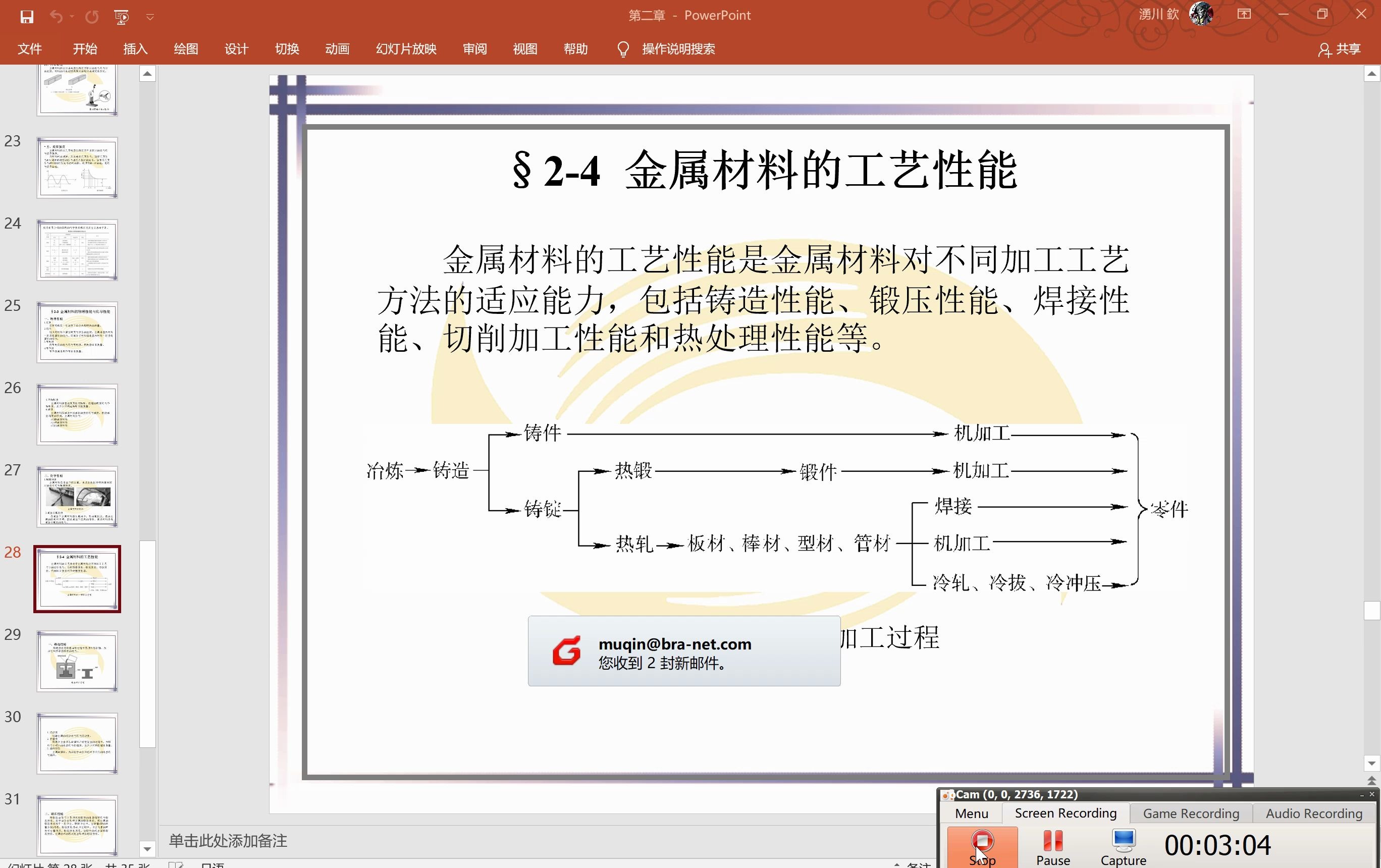Open the 帮助 ribbon tab
Screen dimensions: 1381x868
tap(576, 49)
